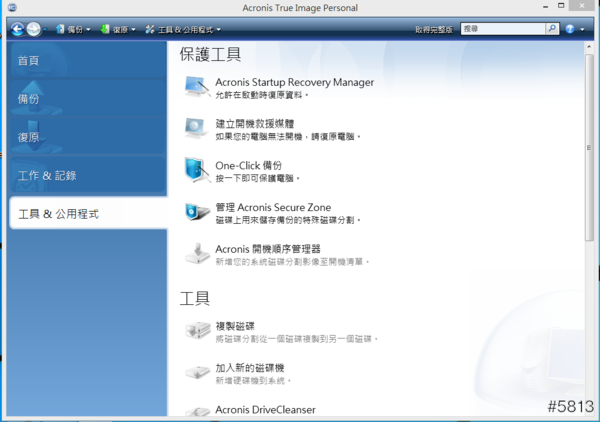This screenshot has height=422, width=600.
Task: Select 工具 & 公用程式 sidebar tab
Action: (x=88, y=213)
